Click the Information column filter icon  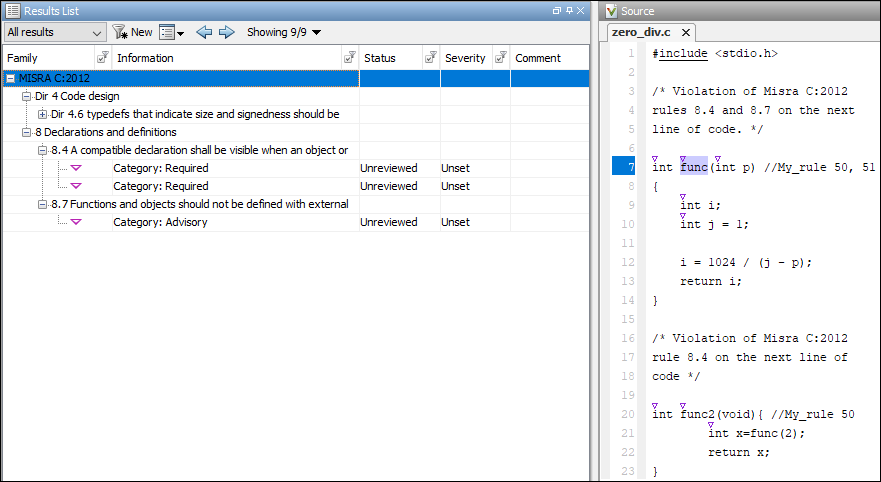[349, 58]
